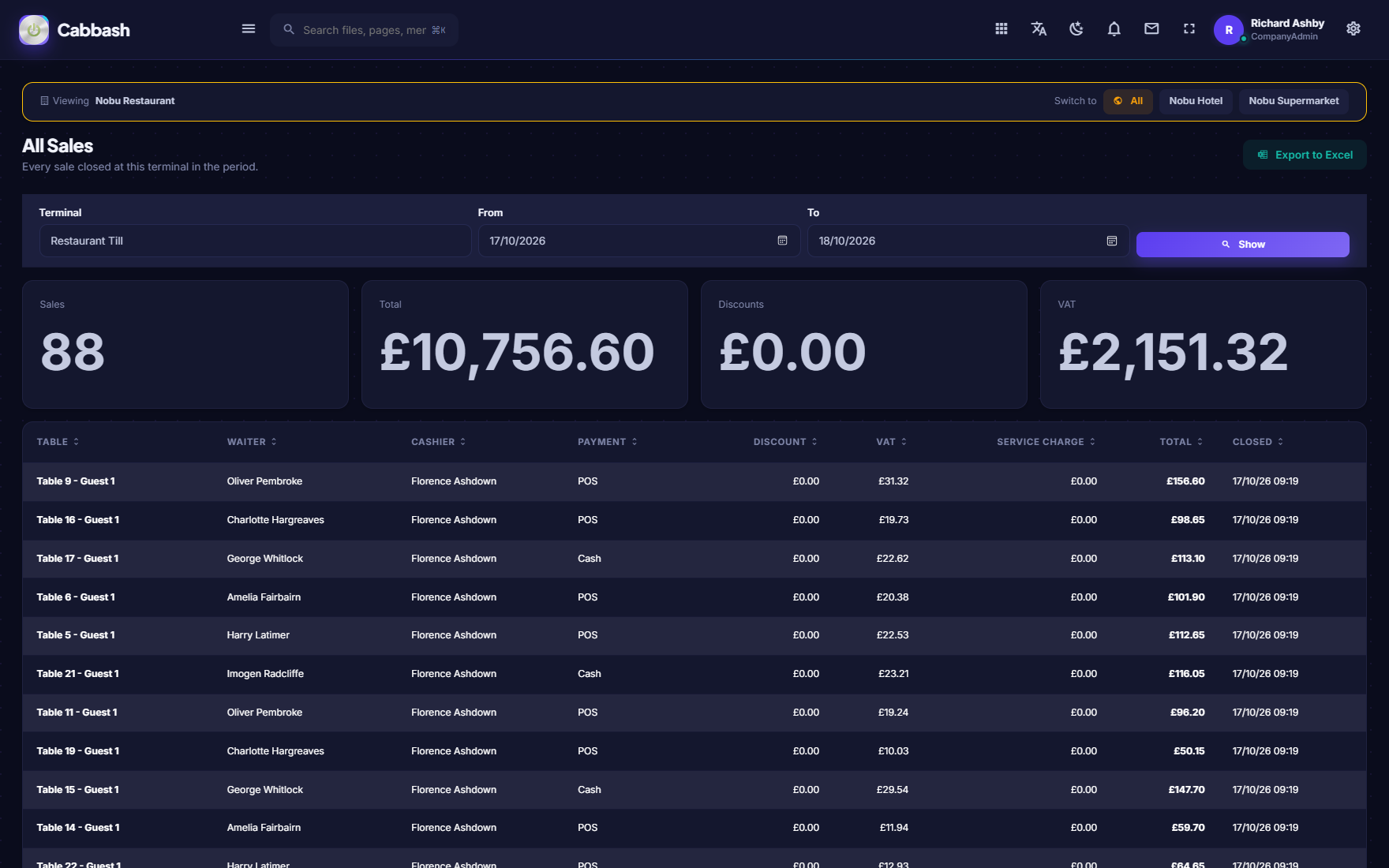The image size is (1389, 868).
Task: Sort by TABLE column
Action: click(x=58, y=442)
